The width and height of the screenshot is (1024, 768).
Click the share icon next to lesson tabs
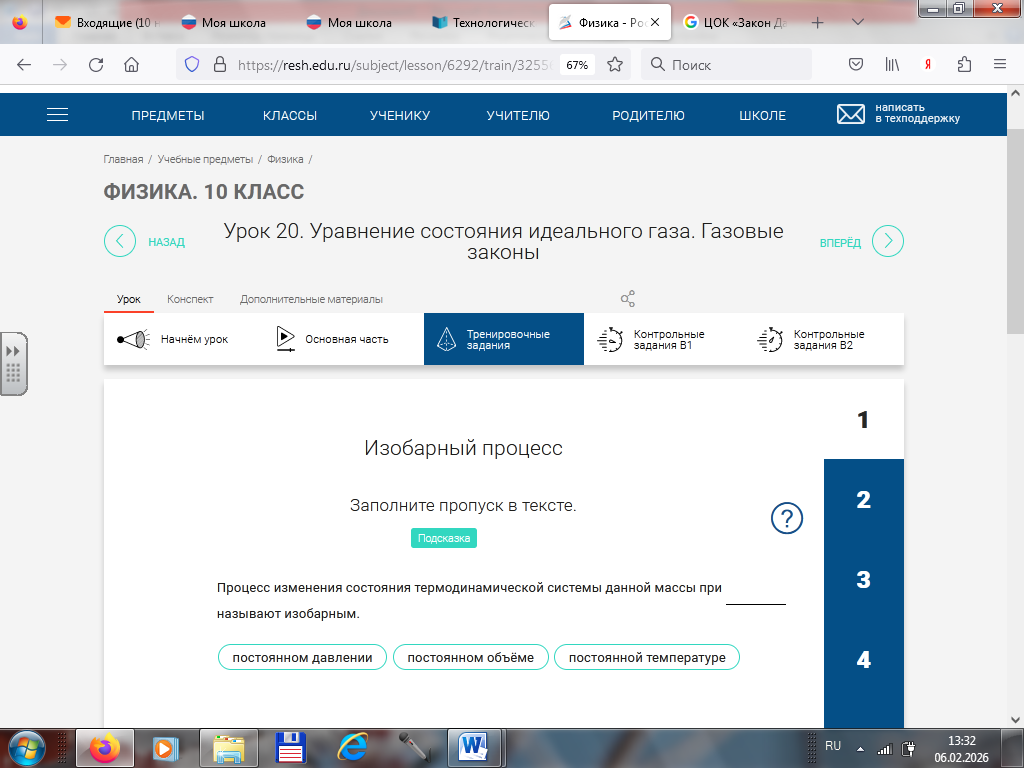[x=628, y=299]
